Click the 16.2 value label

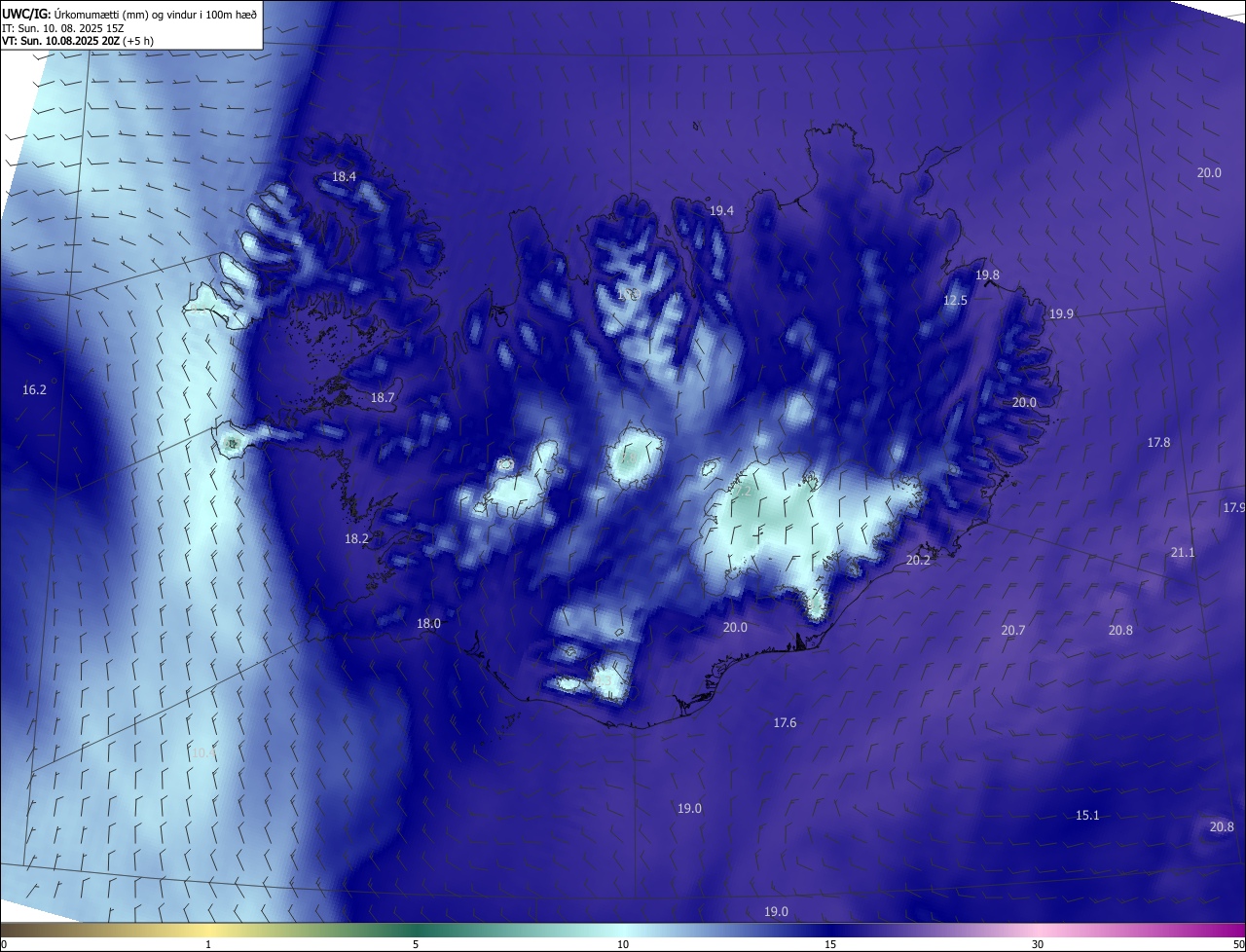[34, 390]
